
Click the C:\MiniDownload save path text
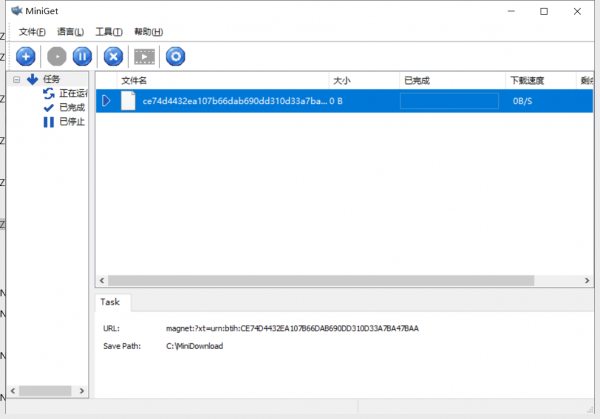point(194,346)
